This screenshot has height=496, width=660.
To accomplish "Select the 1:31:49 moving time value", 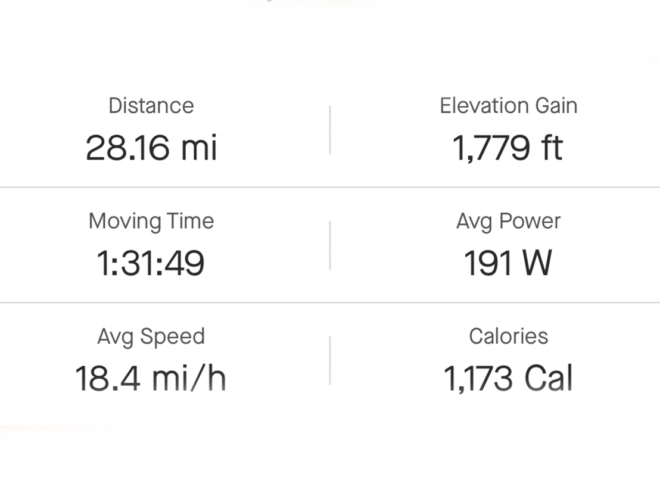I will point(151,263).
